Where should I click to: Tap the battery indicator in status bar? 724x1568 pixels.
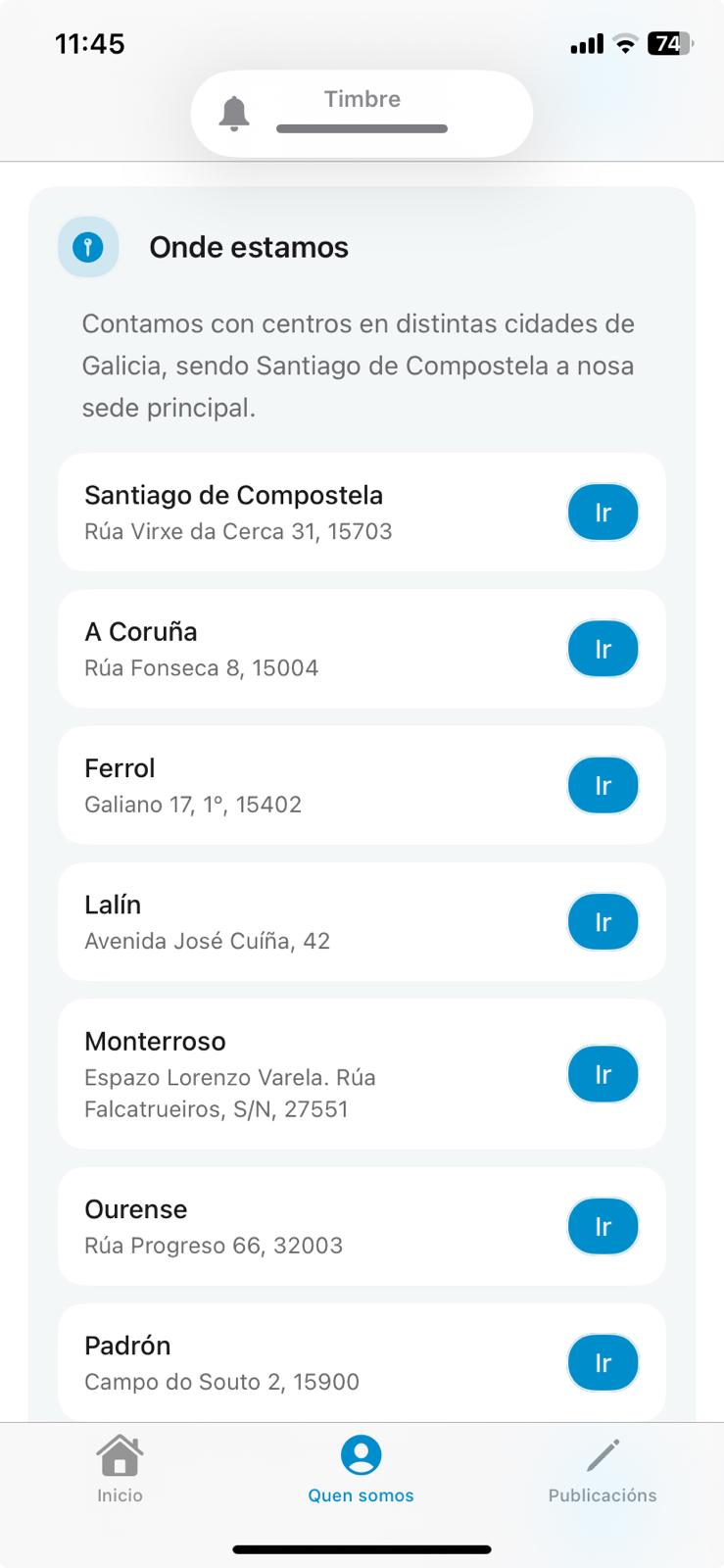[670, 43]
